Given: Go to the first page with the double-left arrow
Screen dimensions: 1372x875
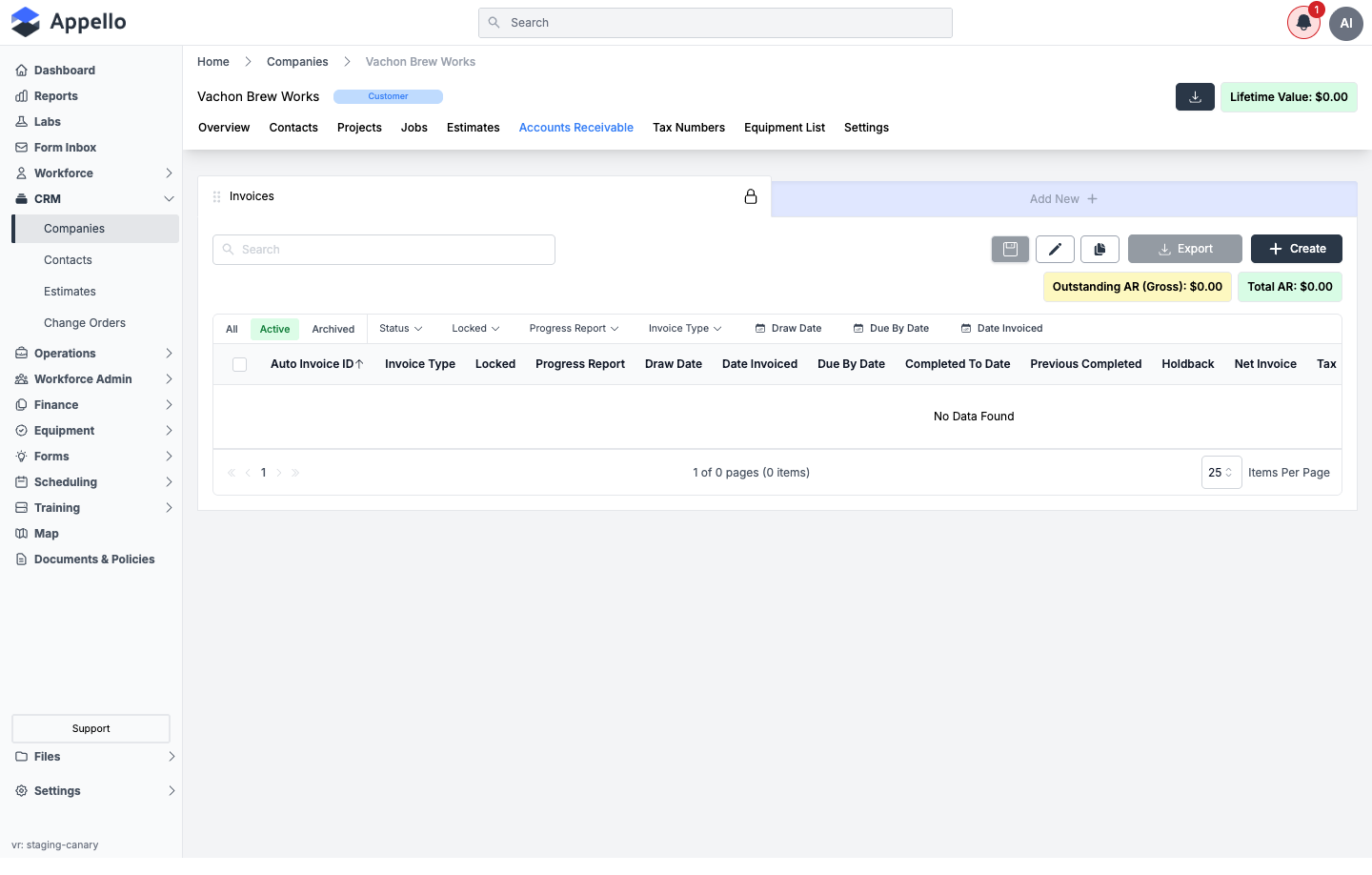Looking at the screenshot, I should click(232, 473).
